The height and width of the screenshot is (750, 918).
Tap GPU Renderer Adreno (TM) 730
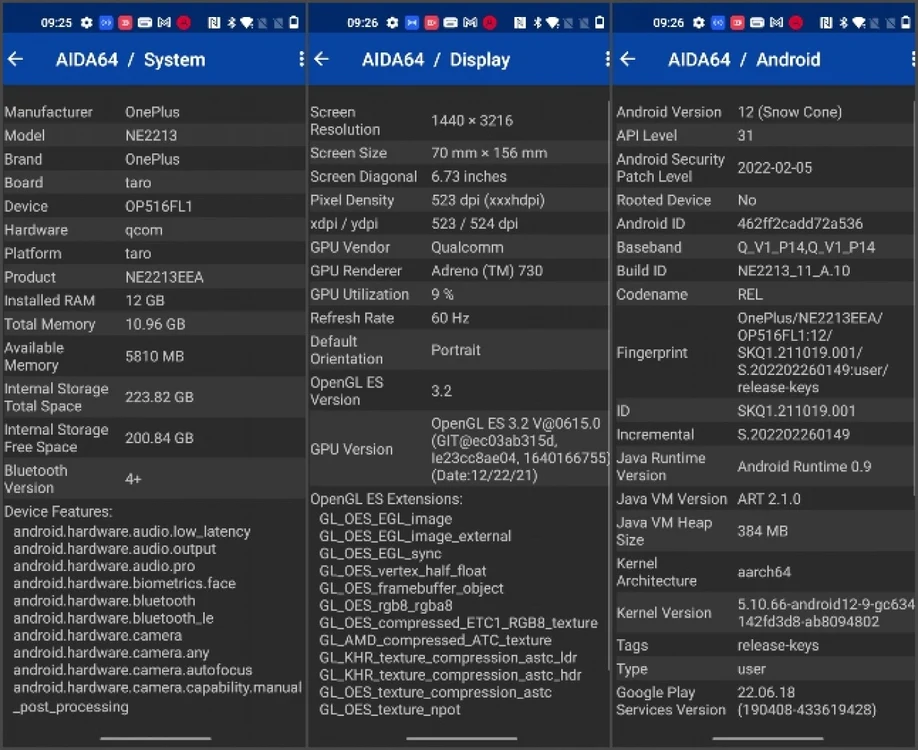click(x=487, y=270)
